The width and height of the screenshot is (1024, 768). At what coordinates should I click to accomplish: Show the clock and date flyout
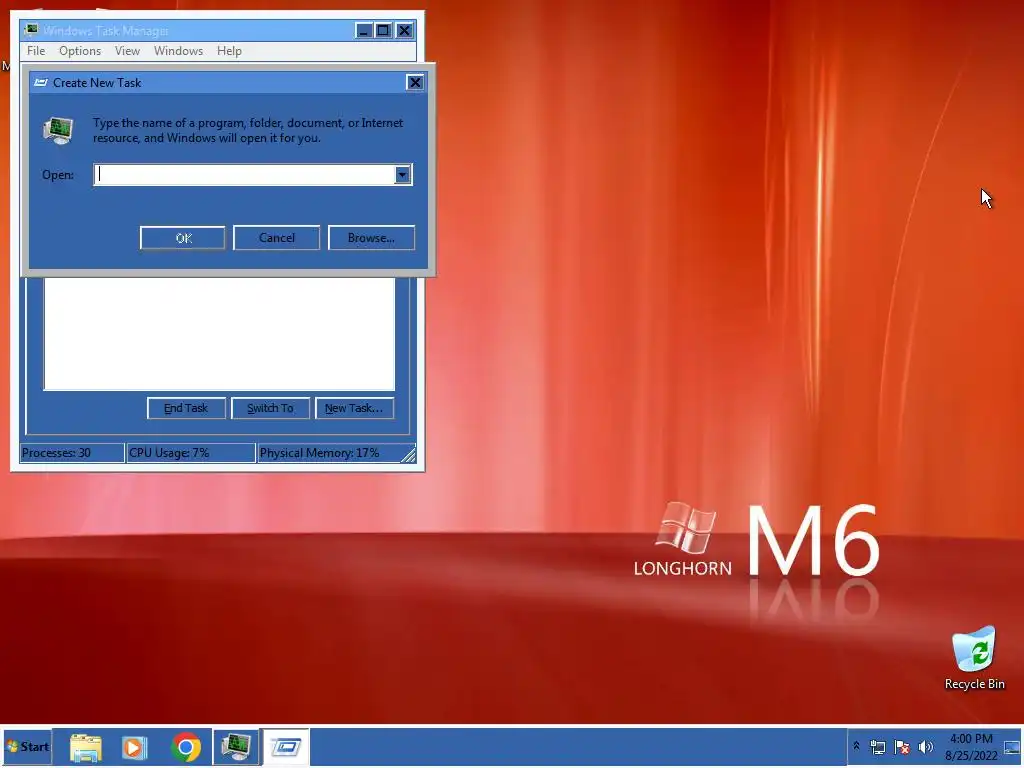click(971, 747)
